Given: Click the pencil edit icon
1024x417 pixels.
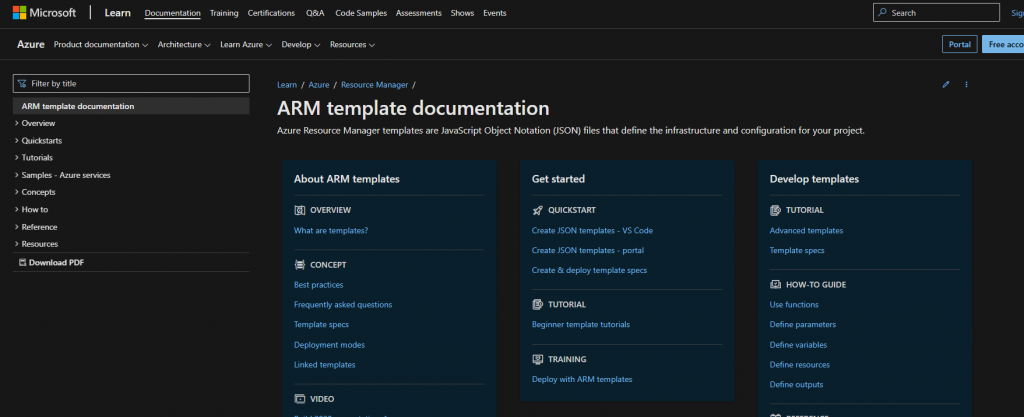Looking at the screenshot, I should coord(946,85).
